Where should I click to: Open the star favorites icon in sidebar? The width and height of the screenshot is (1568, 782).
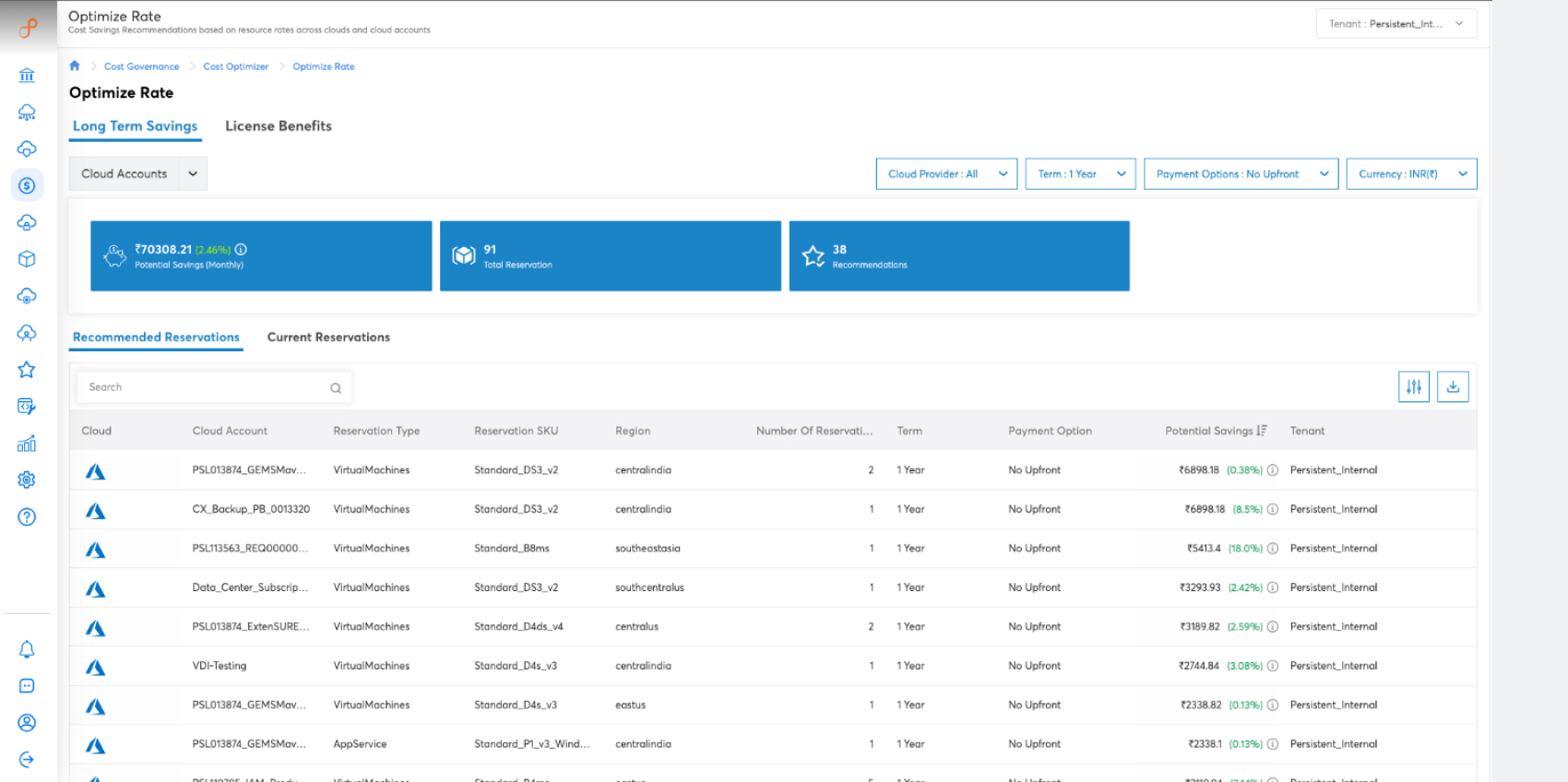coord(27,370)
